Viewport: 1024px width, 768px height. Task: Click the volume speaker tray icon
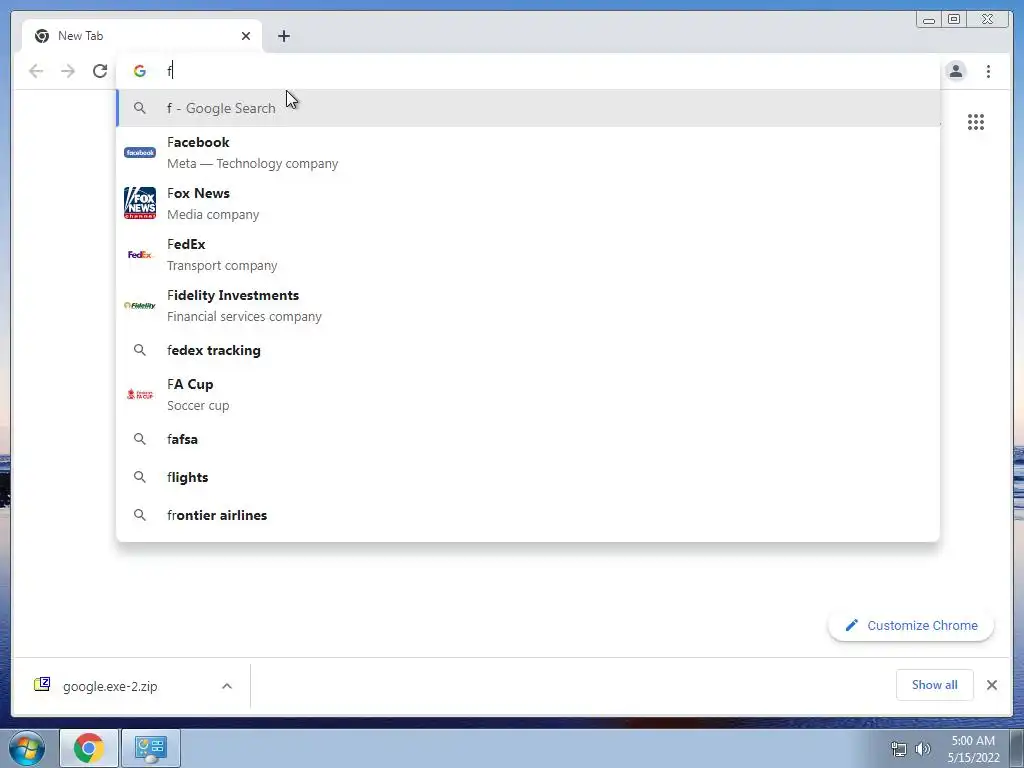pos(923,749)
